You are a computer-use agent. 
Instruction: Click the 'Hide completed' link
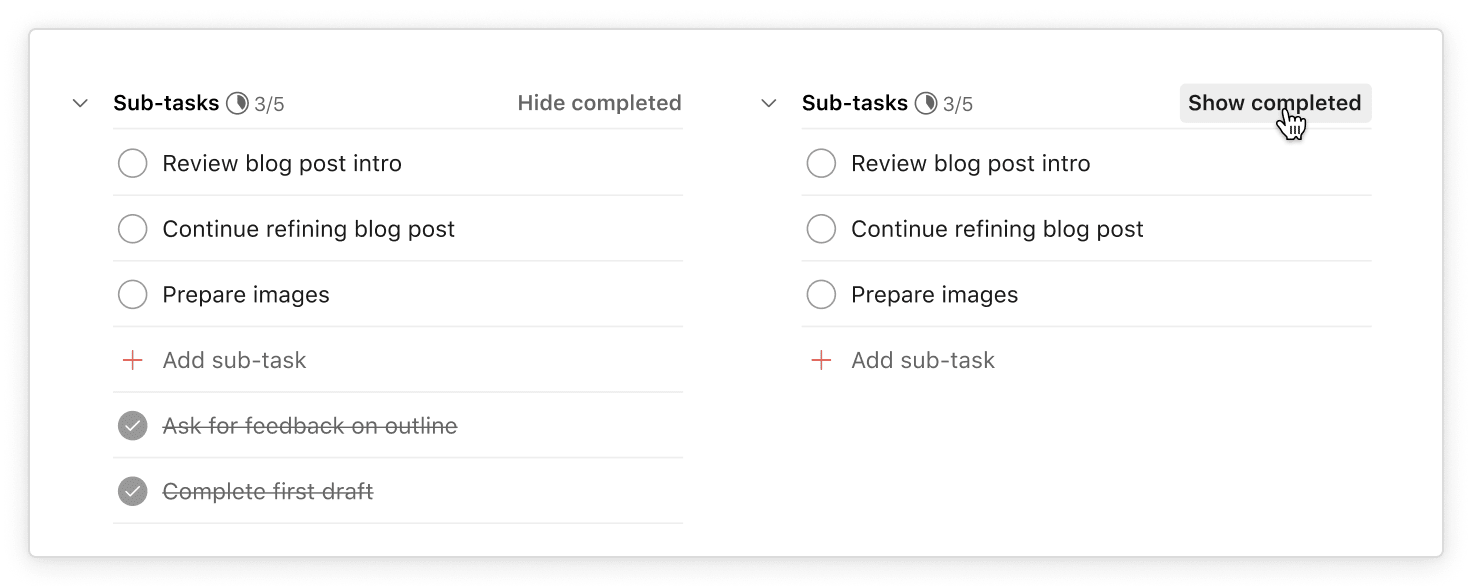tap(599, 102)
